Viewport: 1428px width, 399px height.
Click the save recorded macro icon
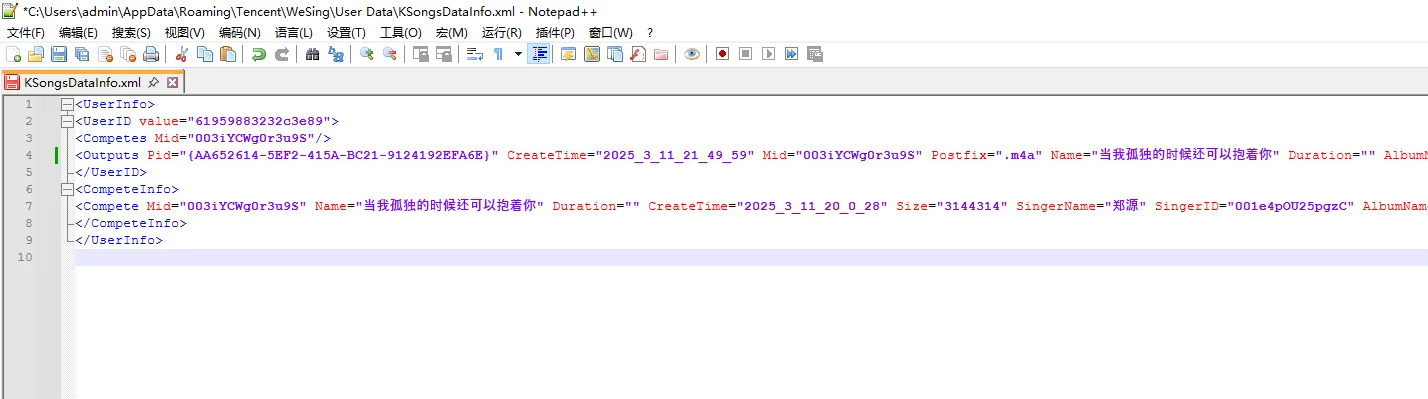coord(815,54)
